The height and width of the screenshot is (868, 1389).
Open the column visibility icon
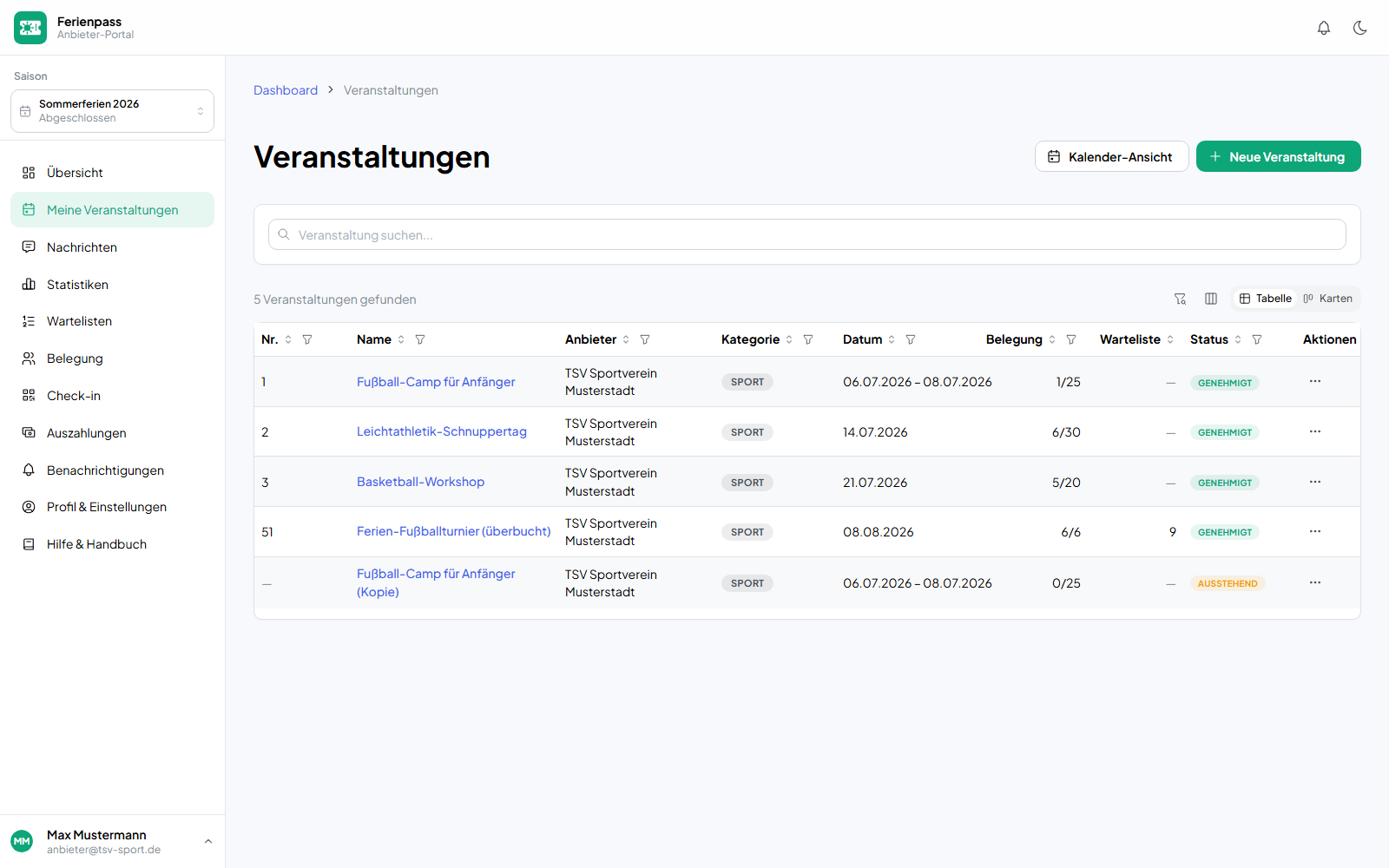(1211, 299)
